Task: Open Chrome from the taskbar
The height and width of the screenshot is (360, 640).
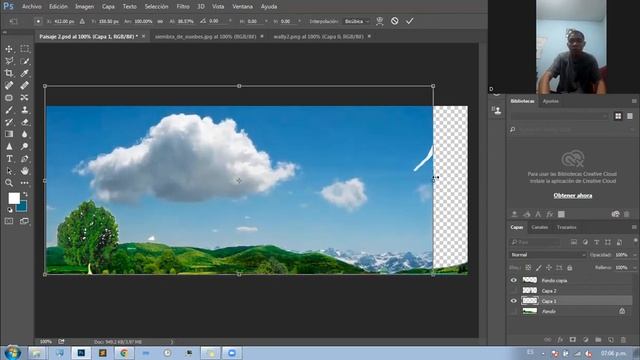Action: (x=124, y=353)
